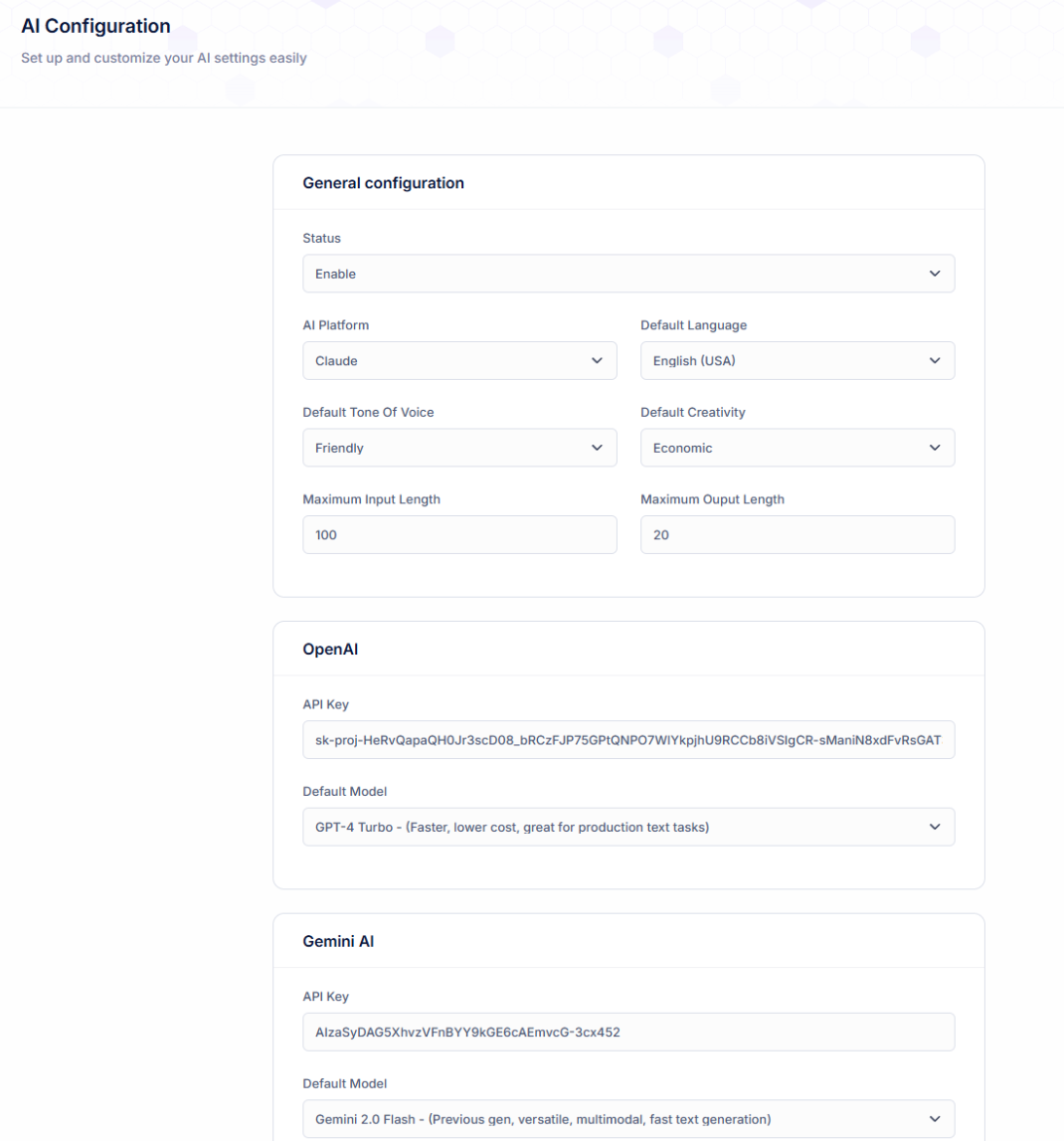Screen dimensions: 1064x1141
Task: Click into the Maximum Ouput Length field
Action: (x=798, y=535)
